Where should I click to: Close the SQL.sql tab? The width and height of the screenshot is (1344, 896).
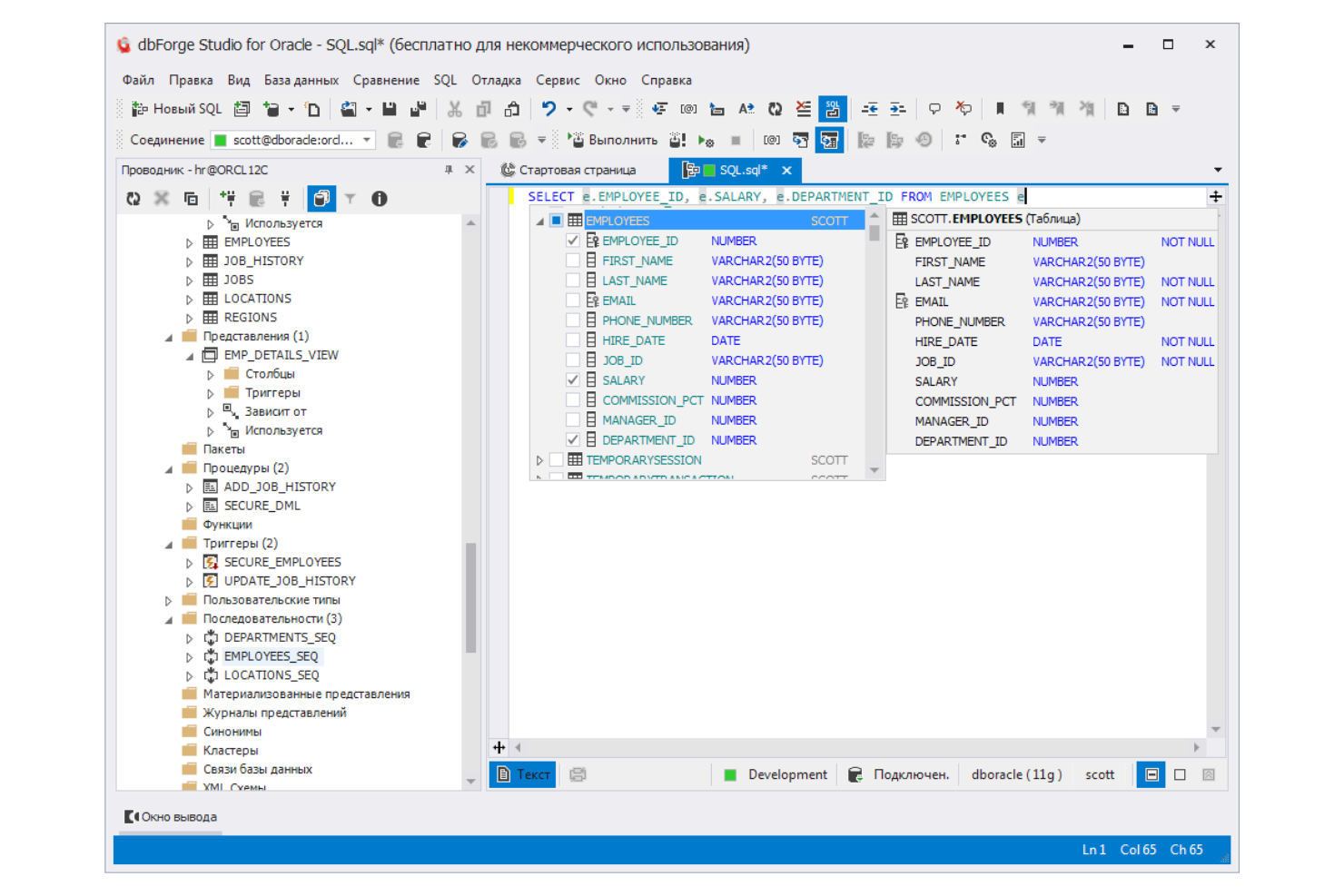coord(786,170)
